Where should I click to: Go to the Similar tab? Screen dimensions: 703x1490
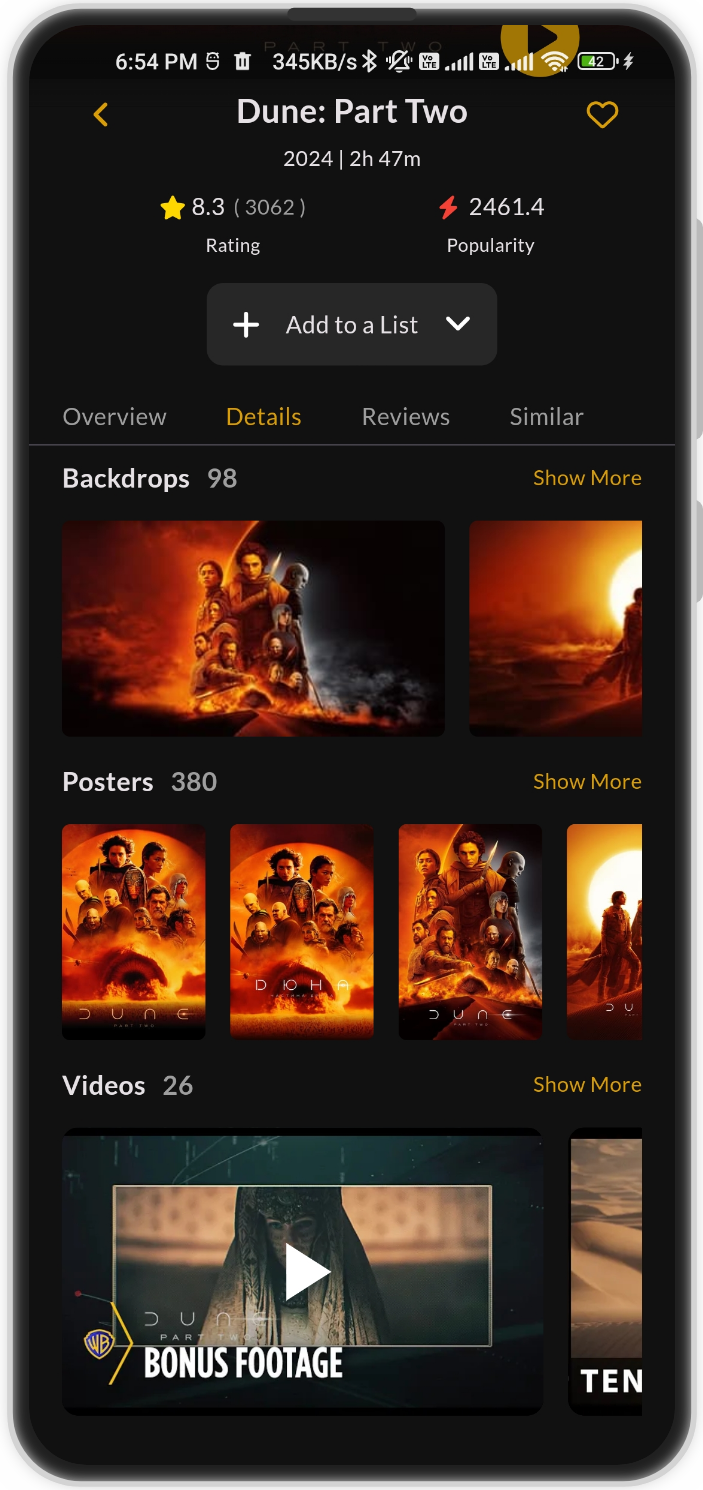547,417
